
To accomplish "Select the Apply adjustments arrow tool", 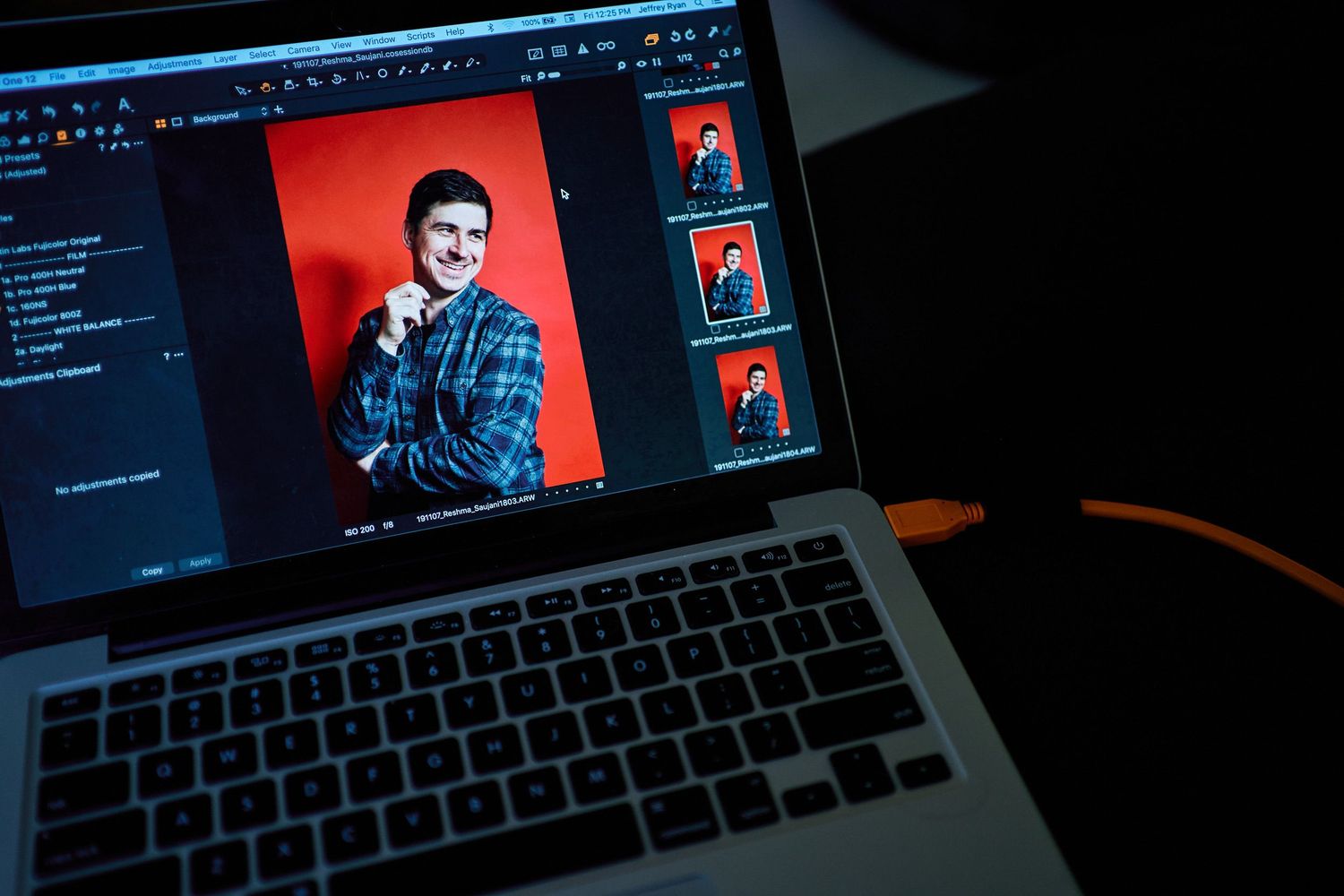I will point(447,65).
